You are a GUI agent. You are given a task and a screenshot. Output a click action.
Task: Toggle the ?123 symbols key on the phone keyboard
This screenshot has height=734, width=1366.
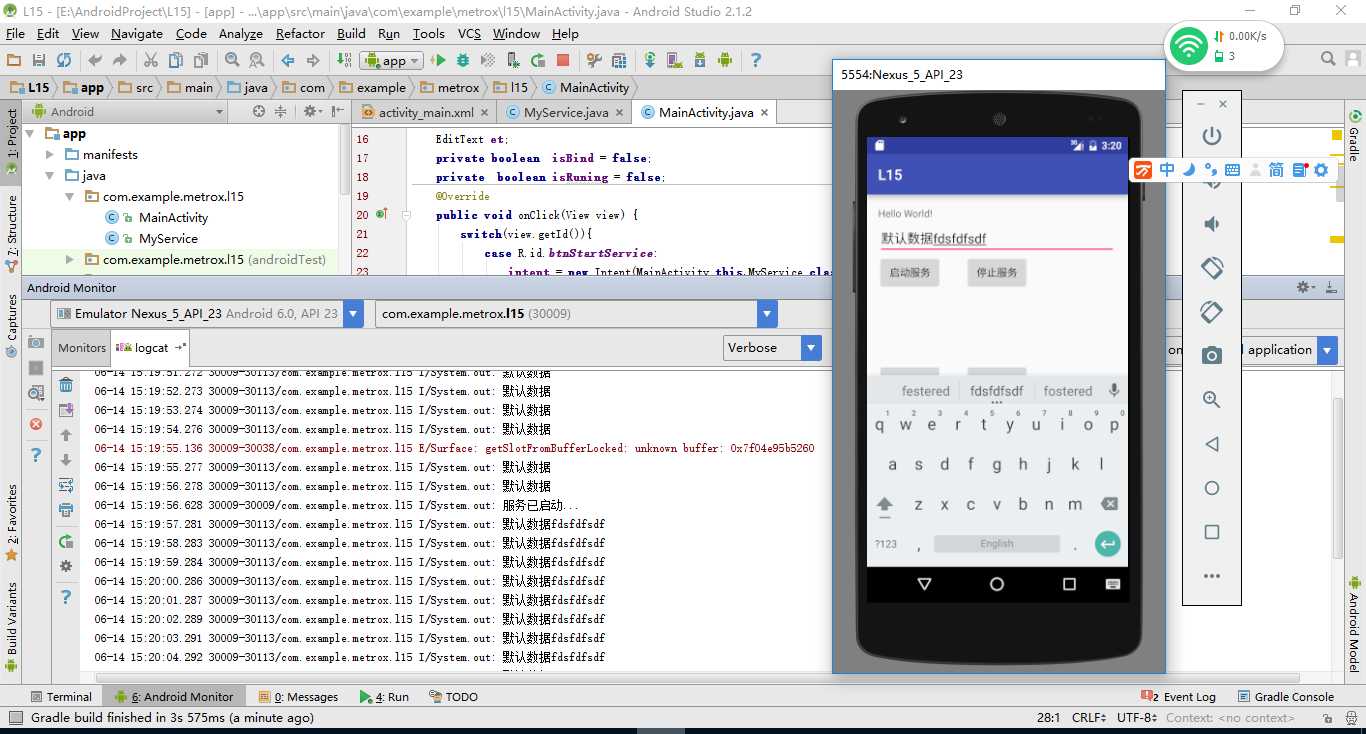[886, 544]
